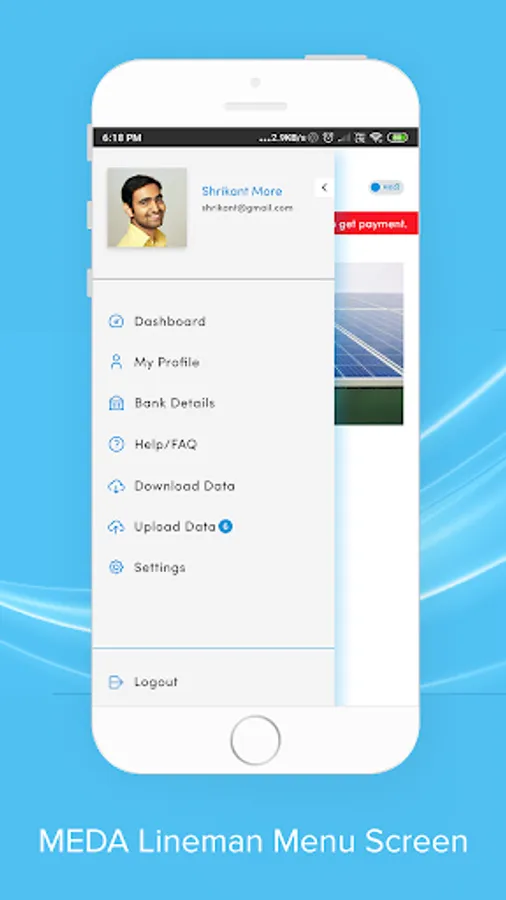Tap the solar panel image
Viewport: 506px width, 900px height.
click(369, 343)
